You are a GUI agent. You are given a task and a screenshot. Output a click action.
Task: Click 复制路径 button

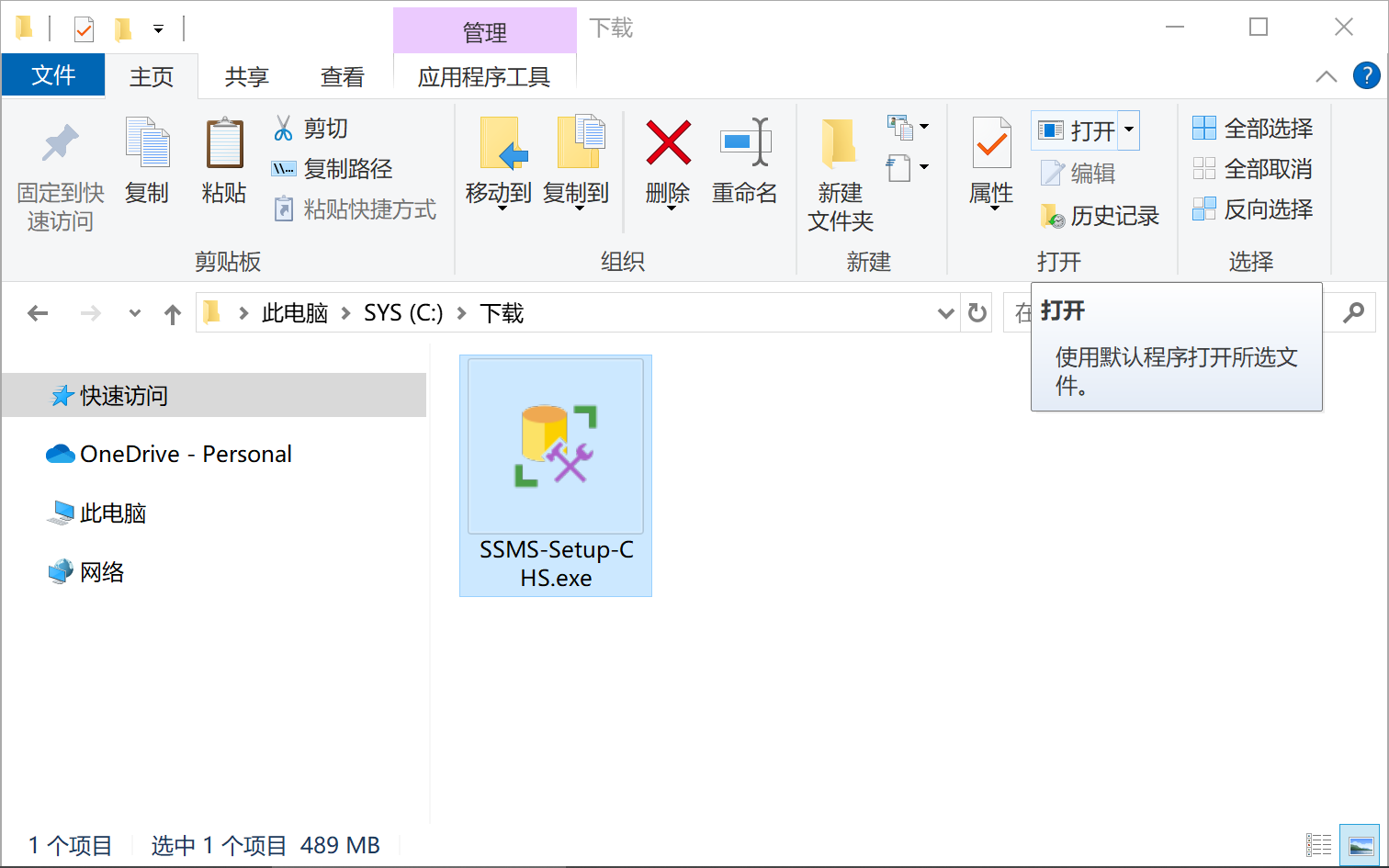pos(333,169)
